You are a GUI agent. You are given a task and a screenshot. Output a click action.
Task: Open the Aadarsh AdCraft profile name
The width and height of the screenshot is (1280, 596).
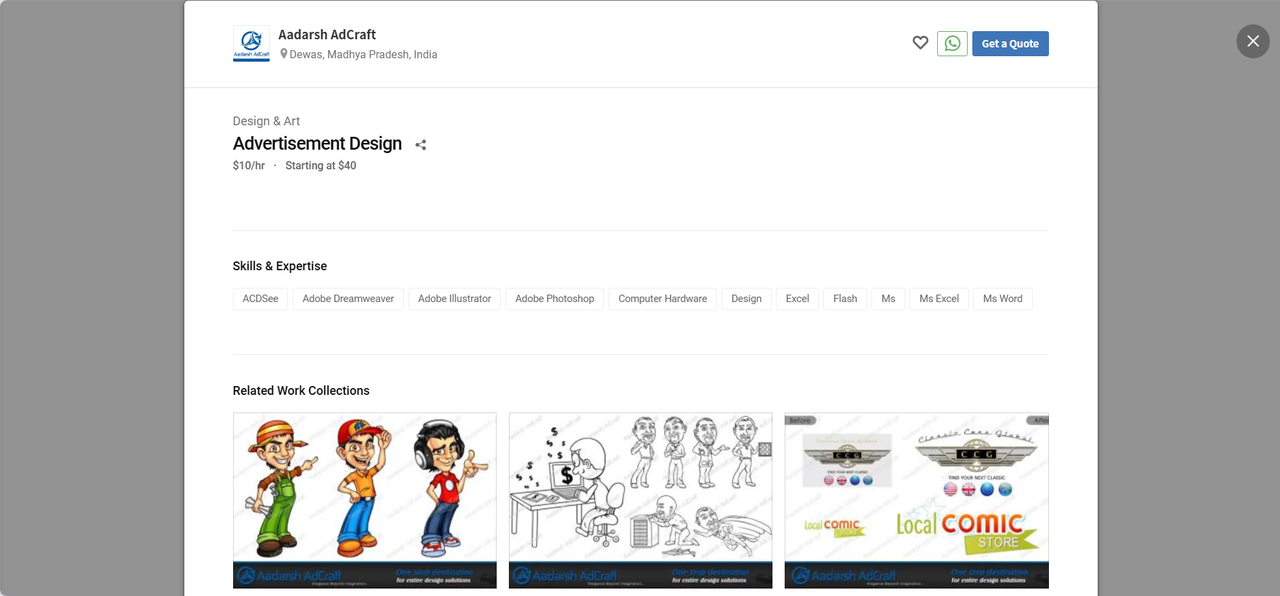(x=327, y=34)
